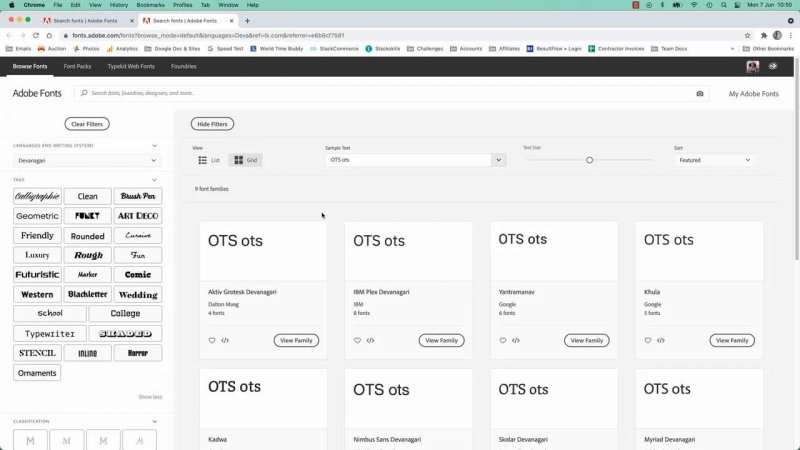Image resolution: width=800 pixels, height=450 pixels.
Task: Click the camera visual search icon
Action: 699,93
